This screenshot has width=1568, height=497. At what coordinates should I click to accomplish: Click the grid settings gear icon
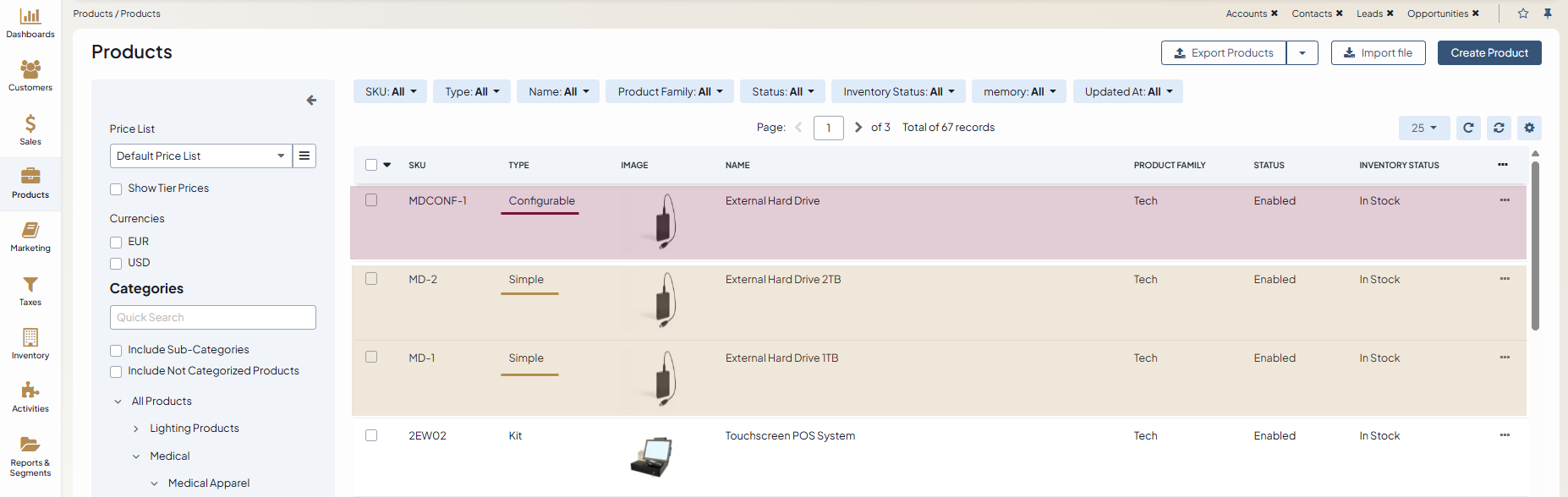[1529, 128]
